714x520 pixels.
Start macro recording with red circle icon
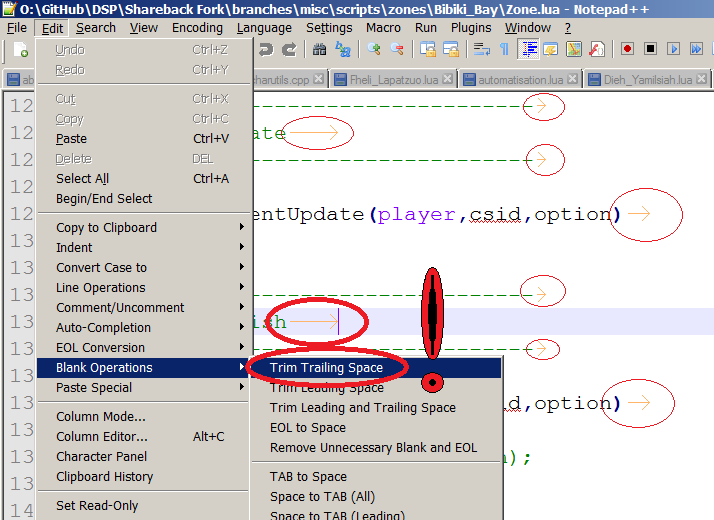(x=628, y=49)
